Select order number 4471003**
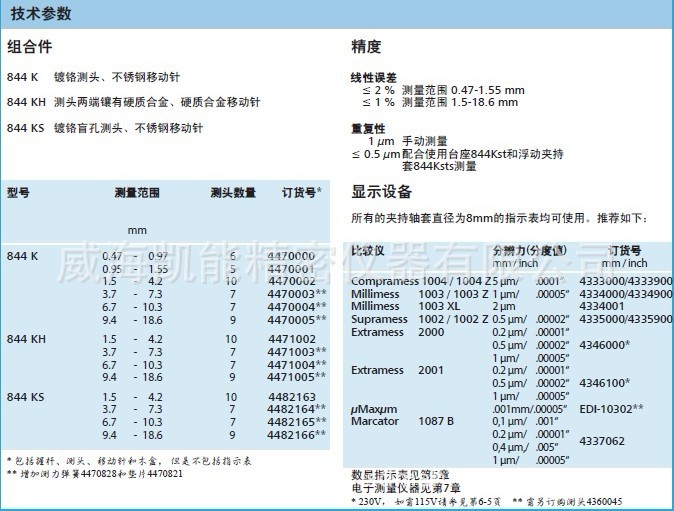The height and width of the screenshot is (511, 674). (297, 352)
